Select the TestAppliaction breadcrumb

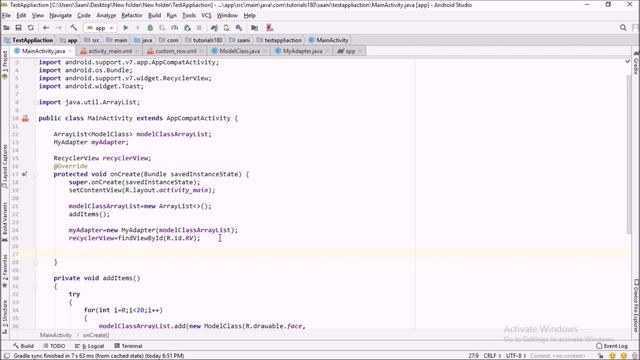pos(29,40)
